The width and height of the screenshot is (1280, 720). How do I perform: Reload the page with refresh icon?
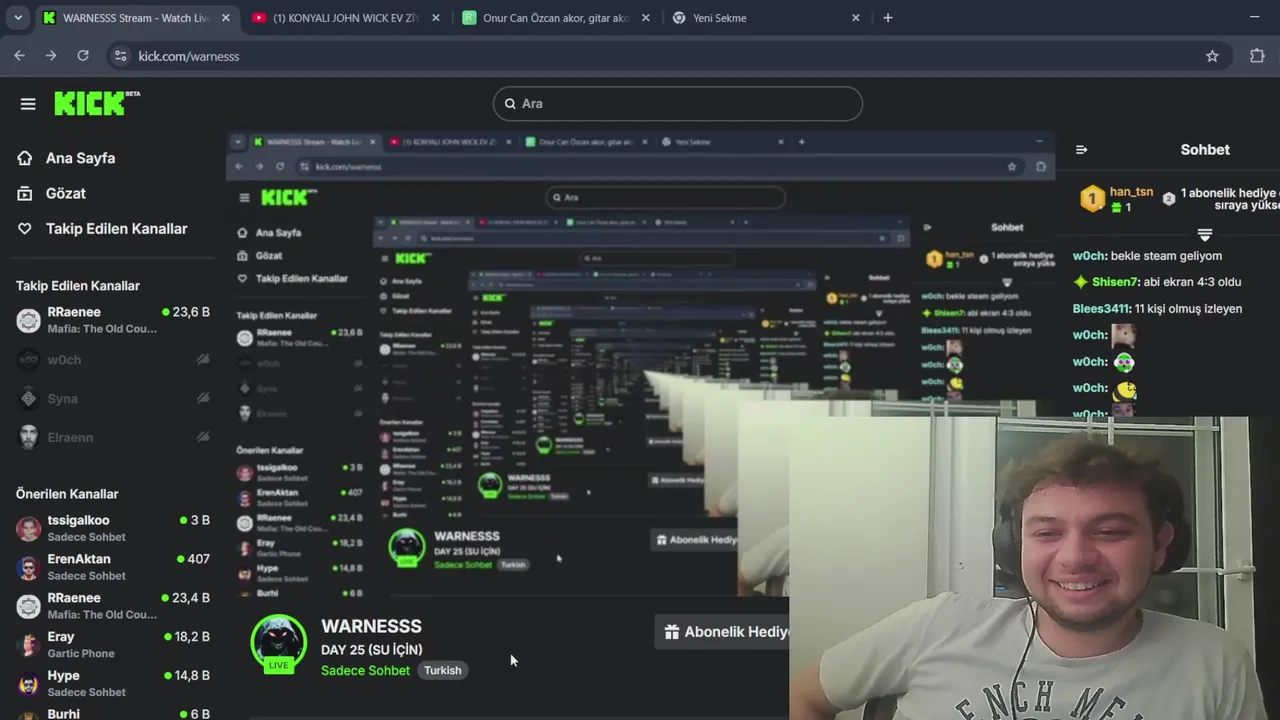point(83,56)
